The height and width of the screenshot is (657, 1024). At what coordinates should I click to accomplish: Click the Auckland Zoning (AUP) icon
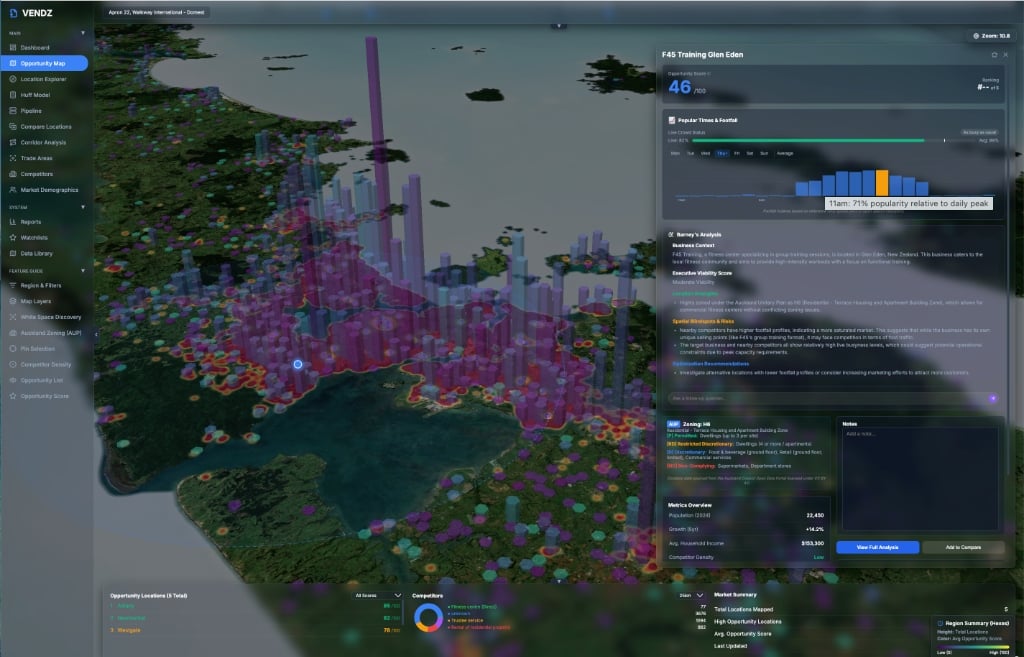13,333
